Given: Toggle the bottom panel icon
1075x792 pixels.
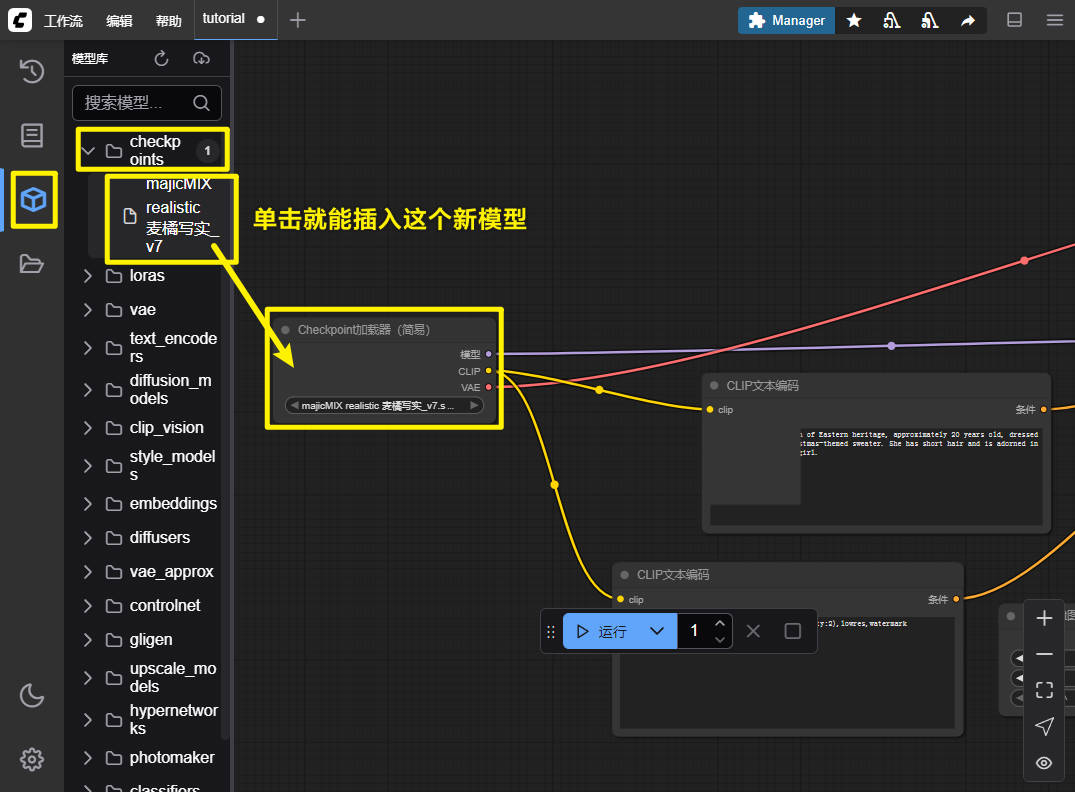Looking at the screenshot, I should pos(1014,20).
